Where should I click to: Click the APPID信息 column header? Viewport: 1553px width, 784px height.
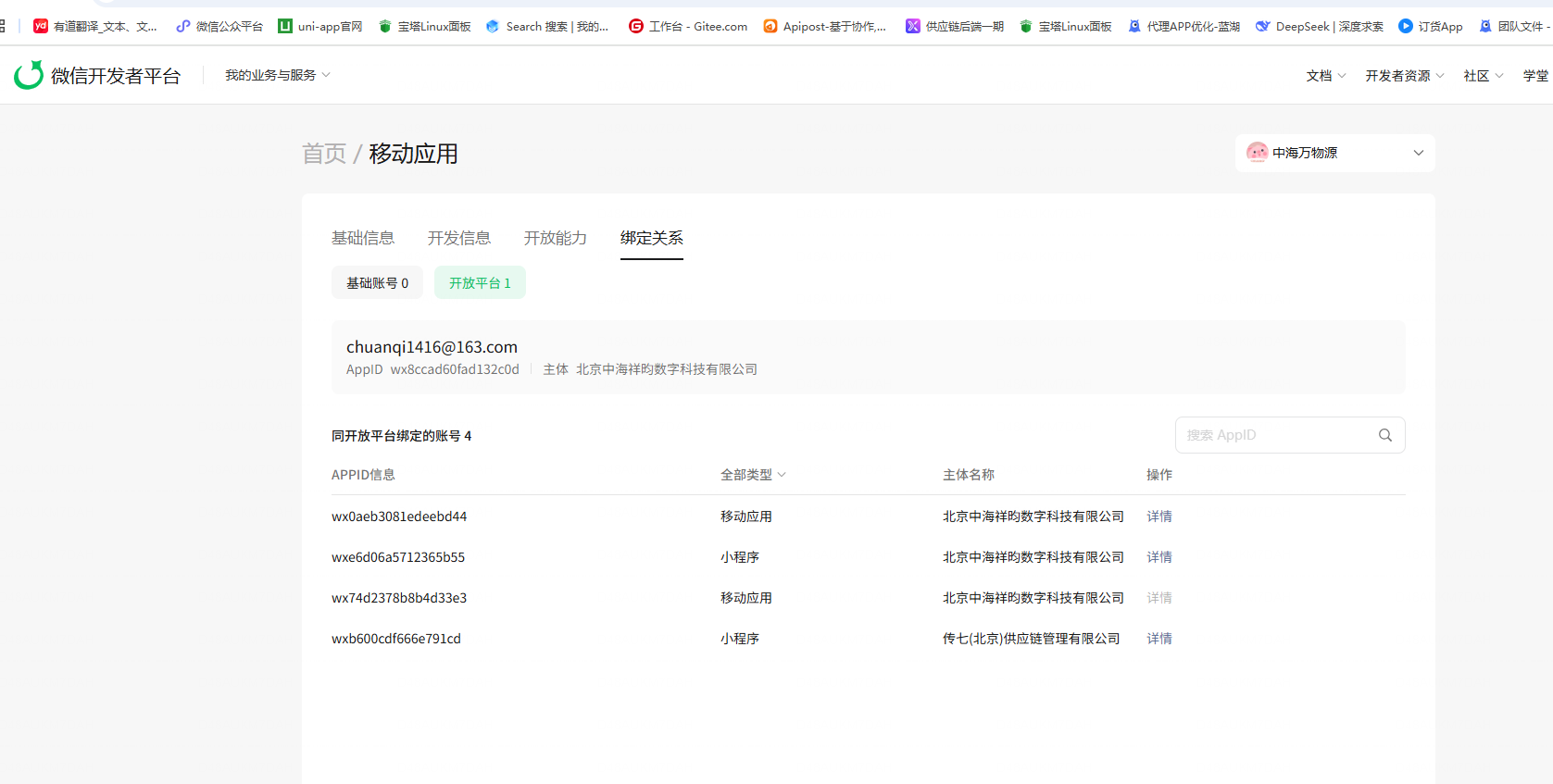point(363,475)
